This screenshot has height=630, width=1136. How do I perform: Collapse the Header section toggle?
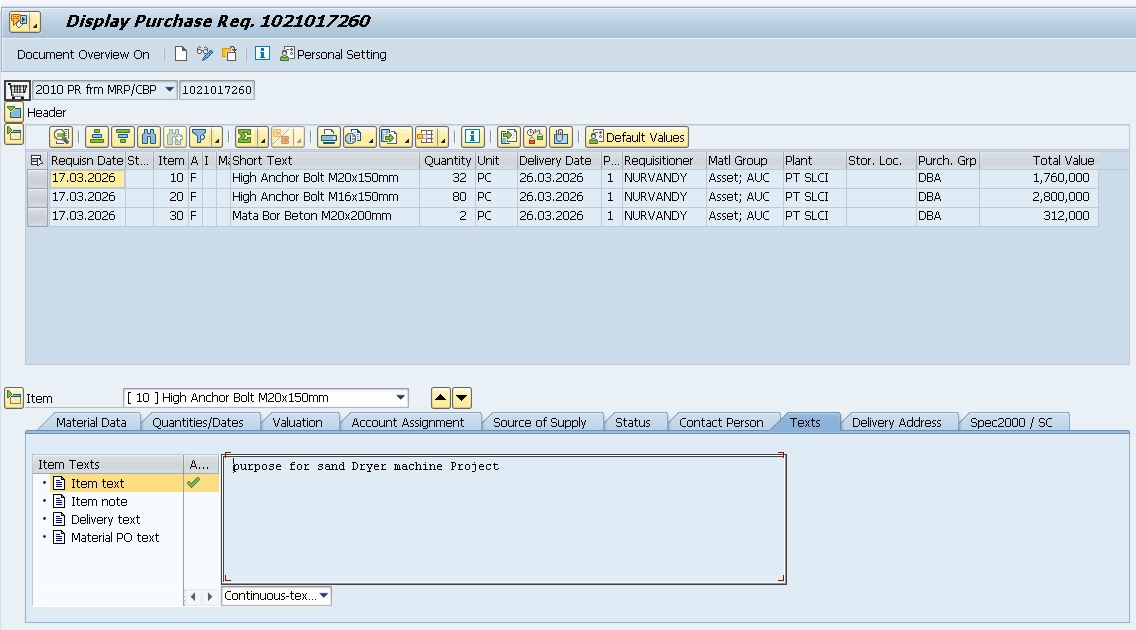pos(14,112)
